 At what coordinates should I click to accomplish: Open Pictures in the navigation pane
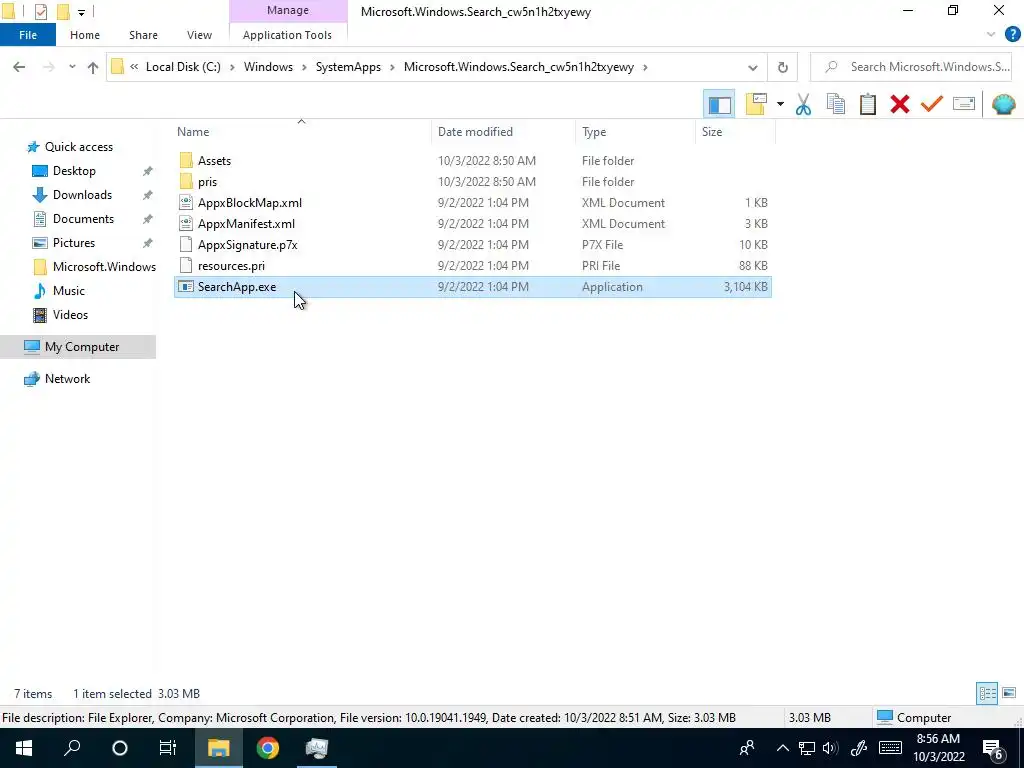click(74, 243)
